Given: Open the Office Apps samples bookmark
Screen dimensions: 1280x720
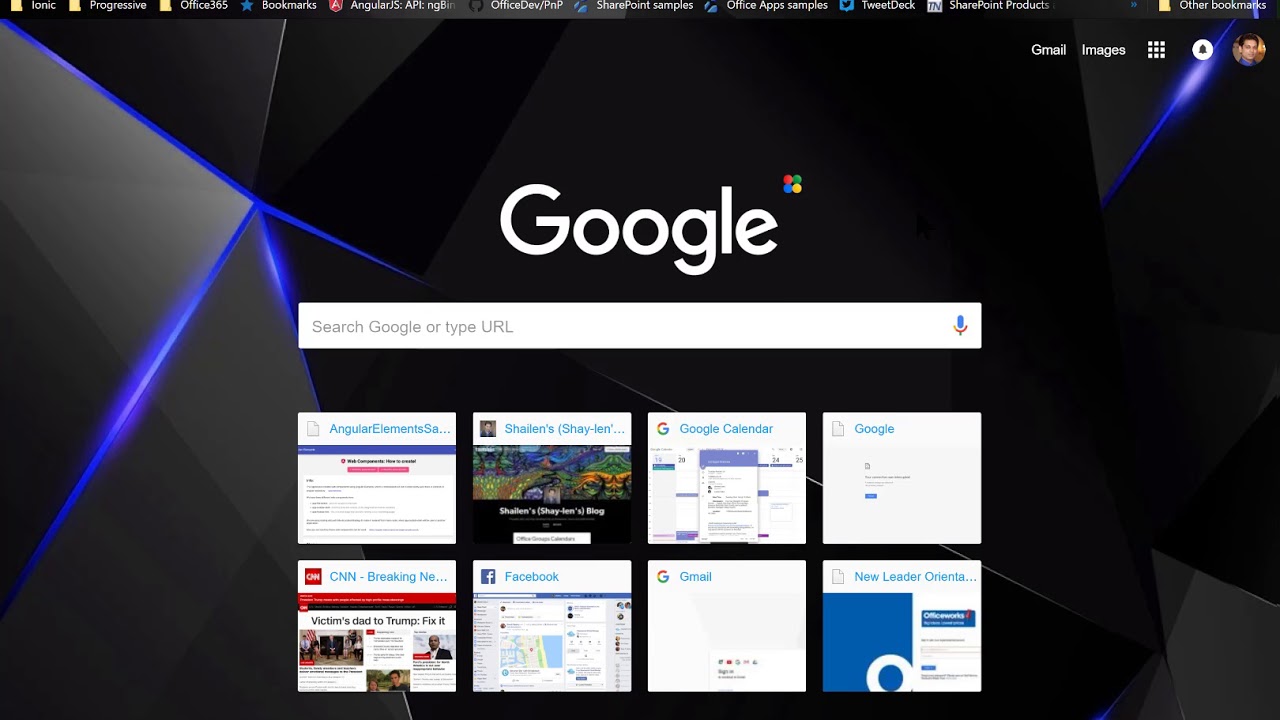Looking at the screenshot, I should pos(766,6).
